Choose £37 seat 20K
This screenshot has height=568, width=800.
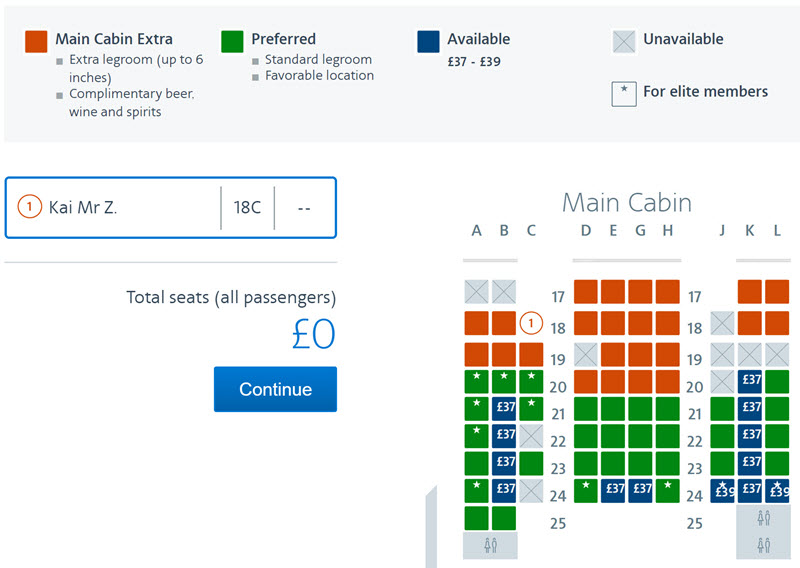pos(749,381)
